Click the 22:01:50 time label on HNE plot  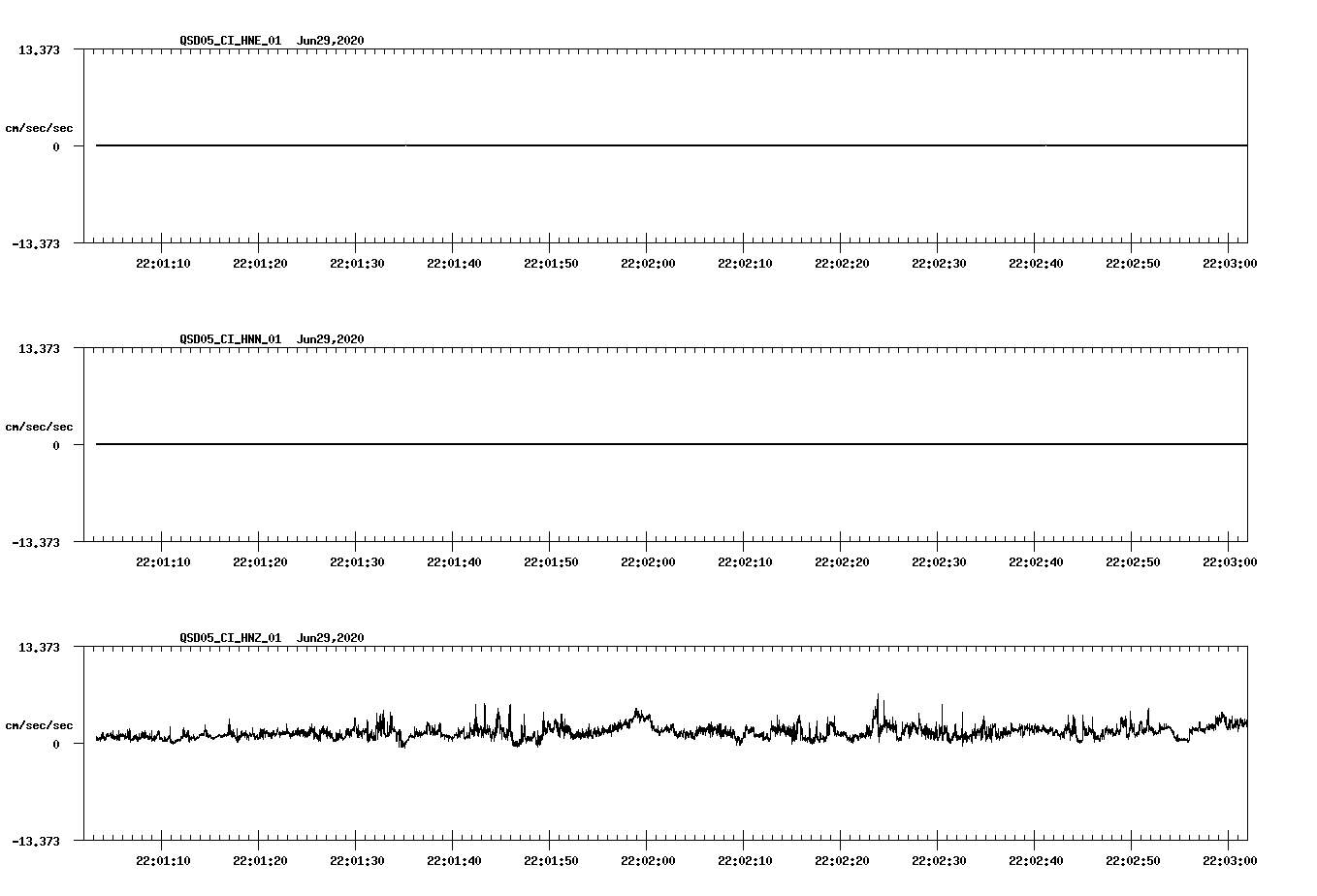coord(551,264)
